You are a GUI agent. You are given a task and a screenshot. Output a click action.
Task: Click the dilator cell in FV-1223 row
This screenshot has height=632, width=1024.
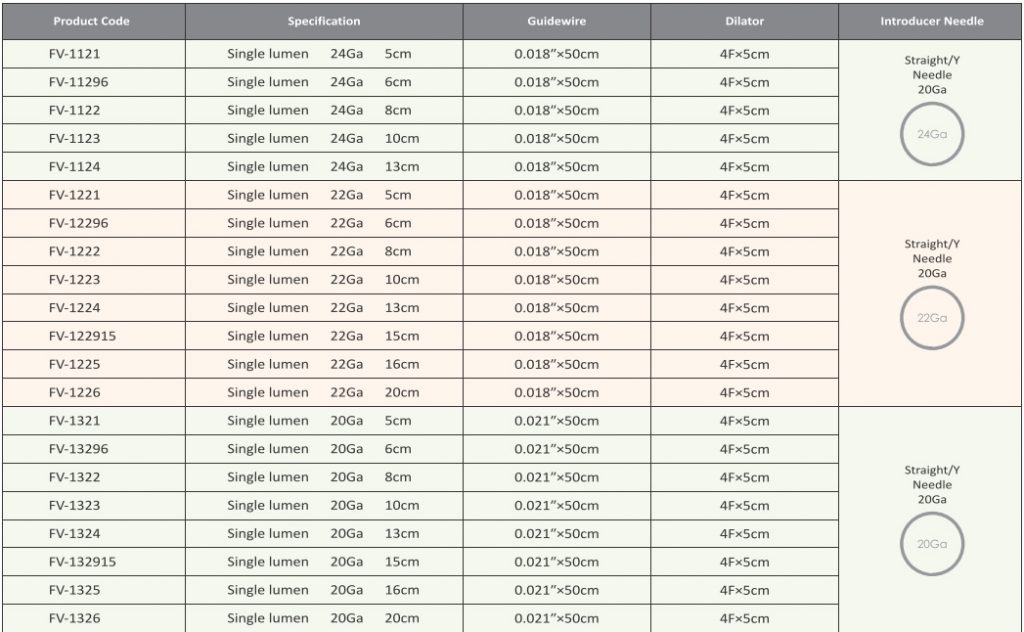(x=744, y=279)
